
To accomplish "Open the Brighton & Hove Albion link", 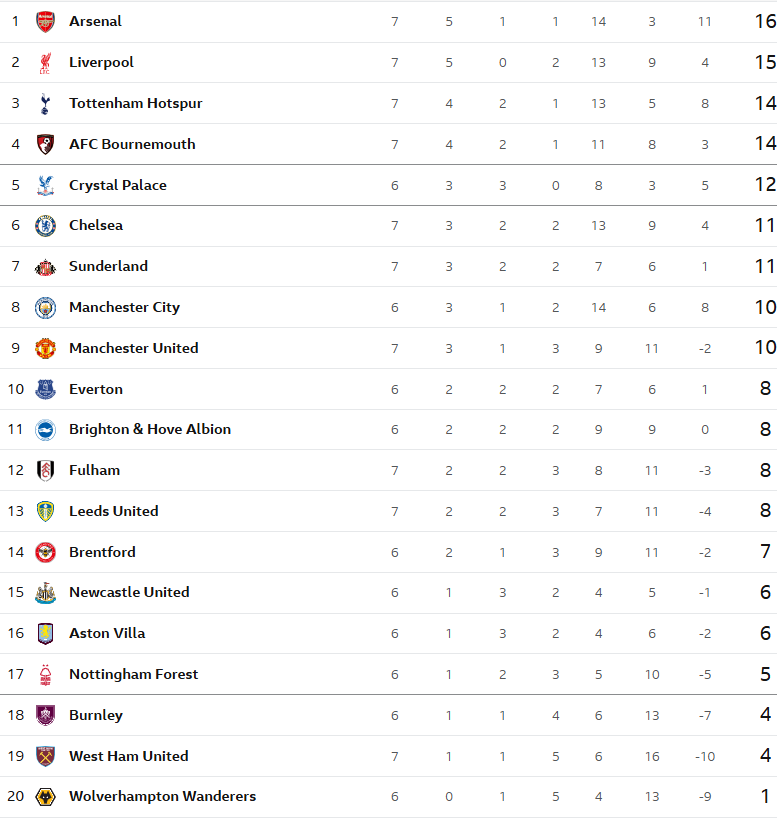I will [x=150, y=429].
